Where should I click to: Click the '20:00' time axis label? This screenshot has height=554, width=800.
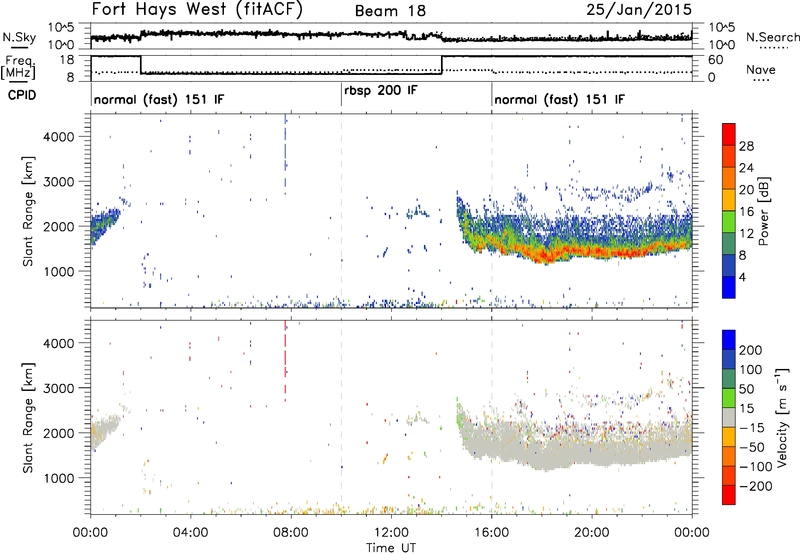(x=592, y=533)
